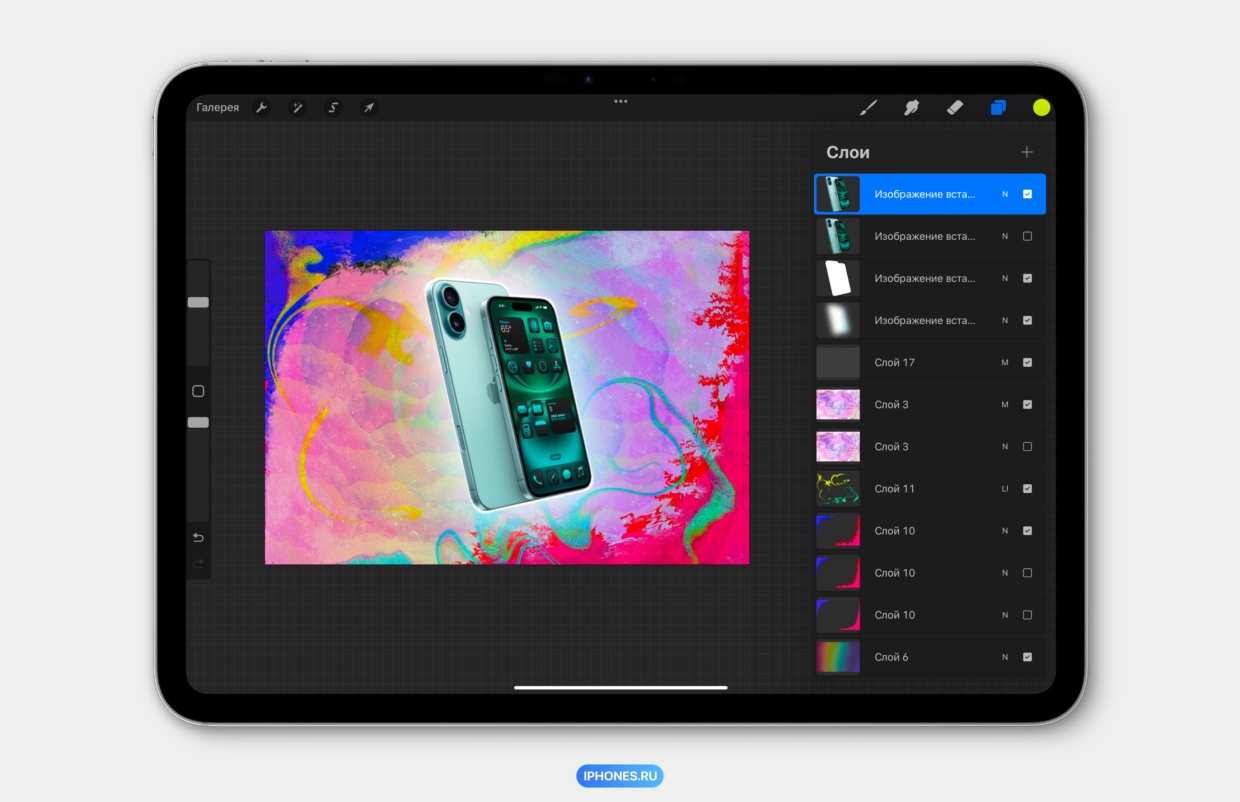Tap the selected Изображение вста... layer name

pyautogui.click(x=924, y=194)
